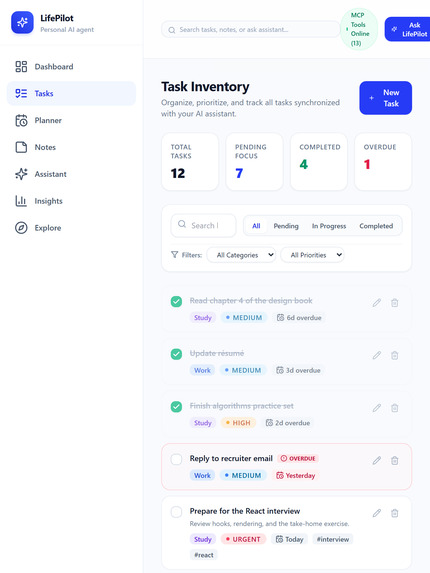Click the Completed stat card

[x=319, y=162]
